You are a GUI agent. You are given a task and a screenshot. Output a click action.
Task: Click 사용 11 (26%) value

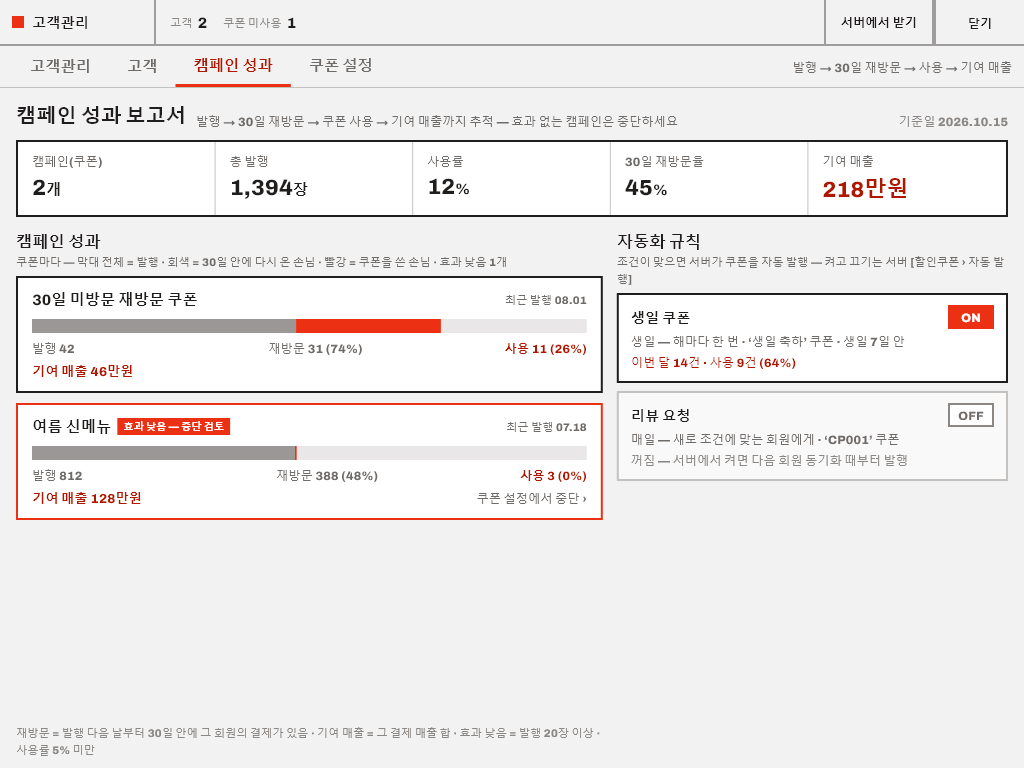click(x=545, y=349)
